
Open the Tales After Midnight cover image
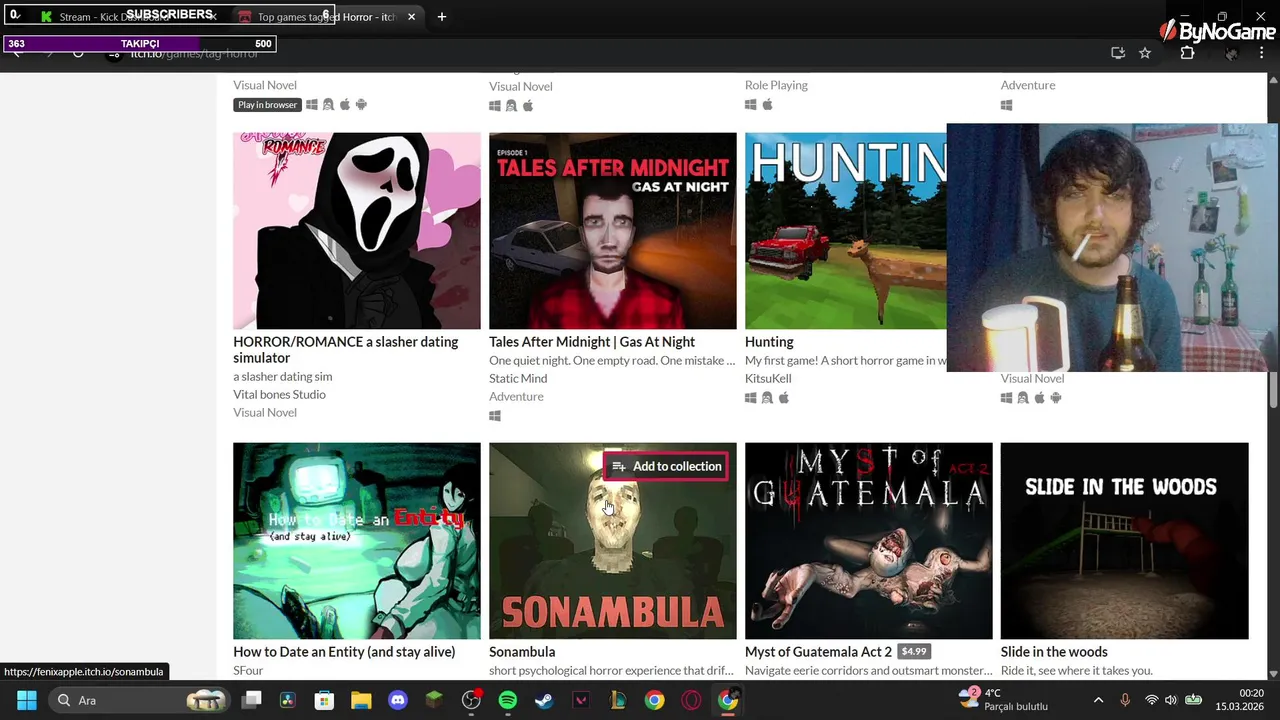click(x=612, y=231)
